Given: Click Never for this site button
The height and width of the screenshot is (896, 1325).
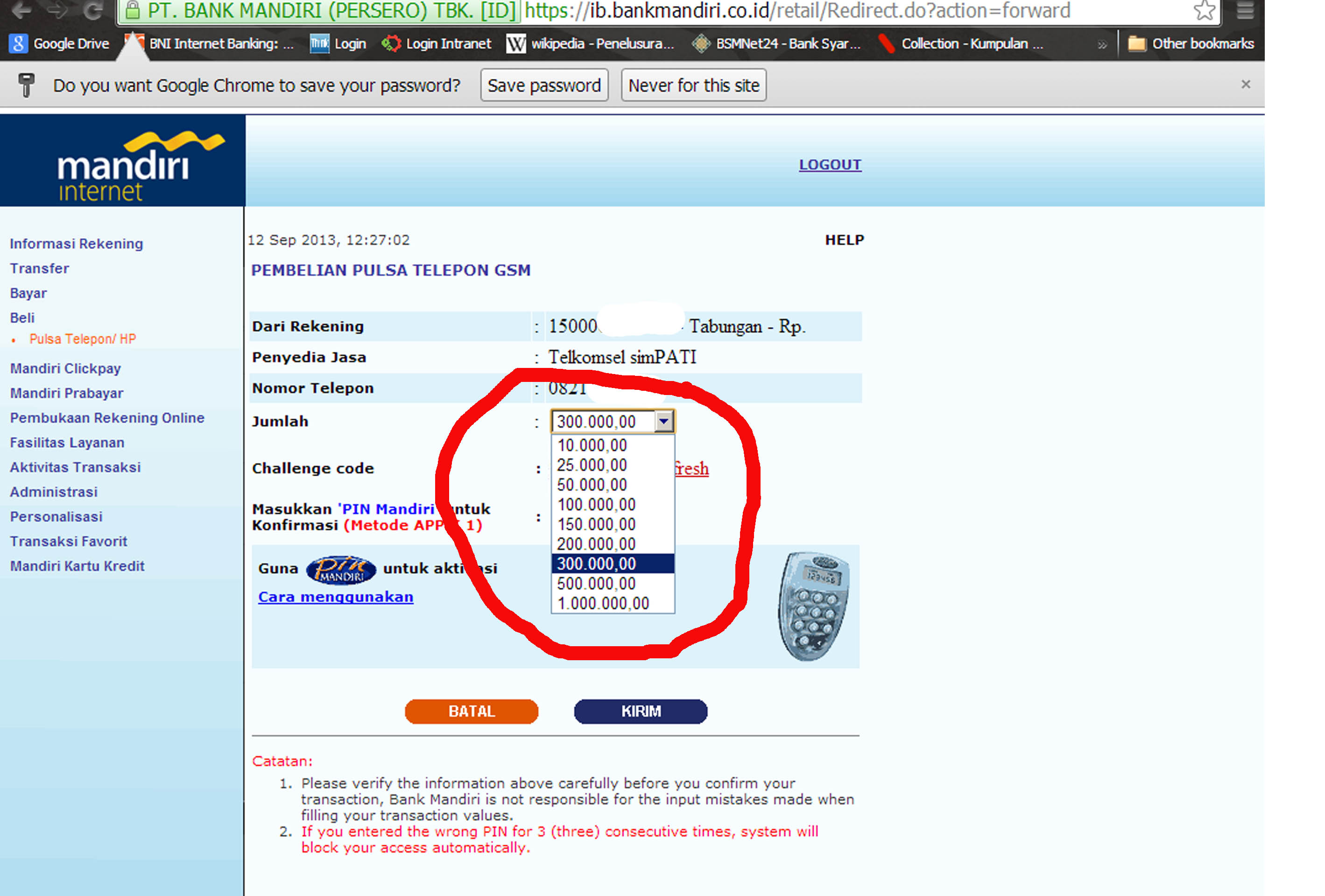Looking at the screenshot, I should point(693,85).
